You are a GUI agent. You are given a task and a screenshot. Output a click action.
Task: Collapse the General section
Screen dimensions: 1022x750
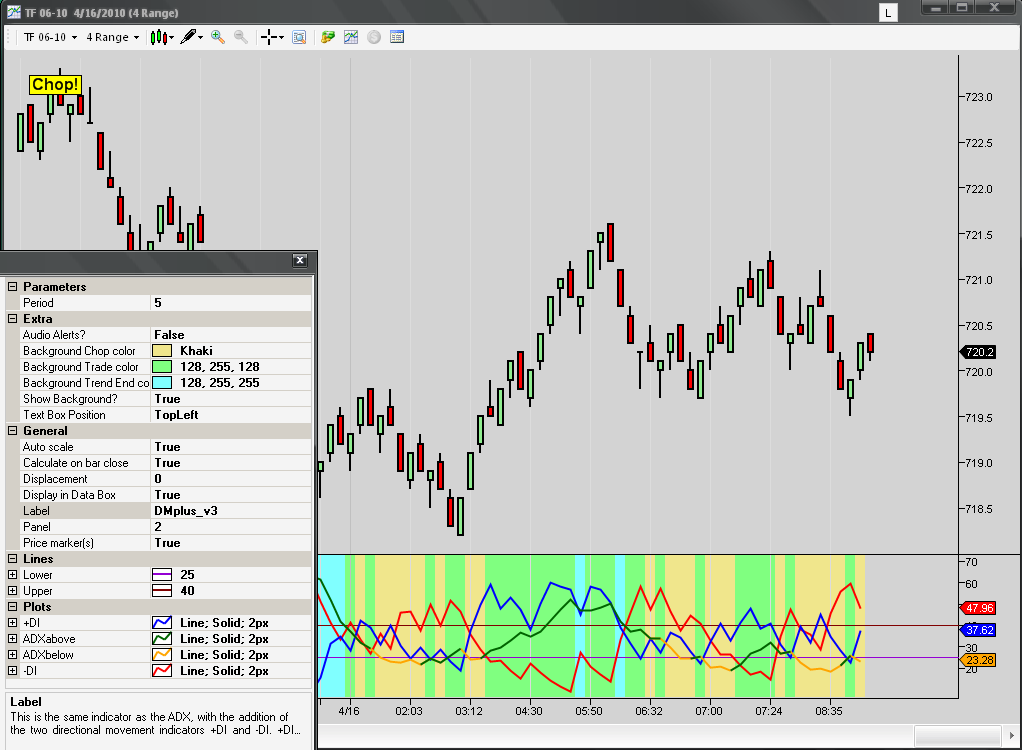pyautogui.click(x=12, y=431)
